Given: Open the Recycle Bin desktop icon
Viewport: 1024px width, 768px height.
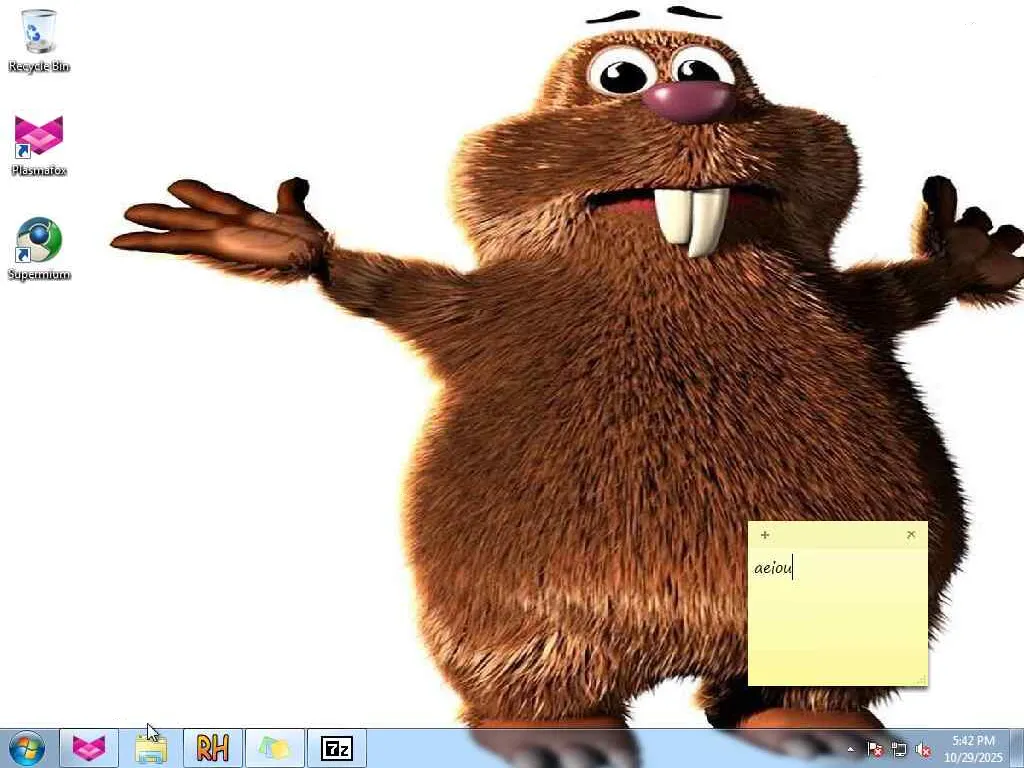Looking at the screenshot, I should tap(39, 40).
